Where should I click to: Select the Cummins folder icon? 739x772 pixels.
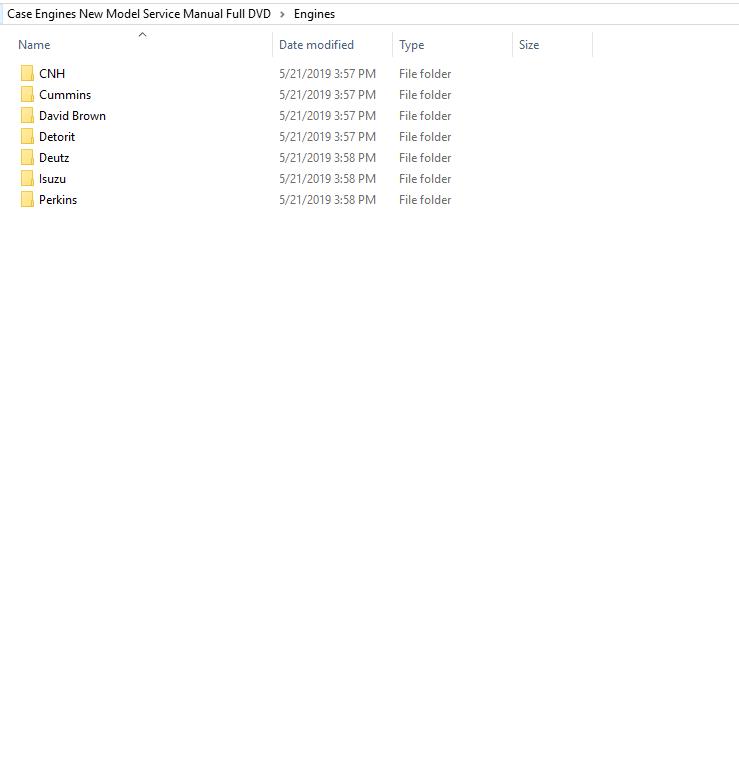pyautogui.click(x=27, y=95)
